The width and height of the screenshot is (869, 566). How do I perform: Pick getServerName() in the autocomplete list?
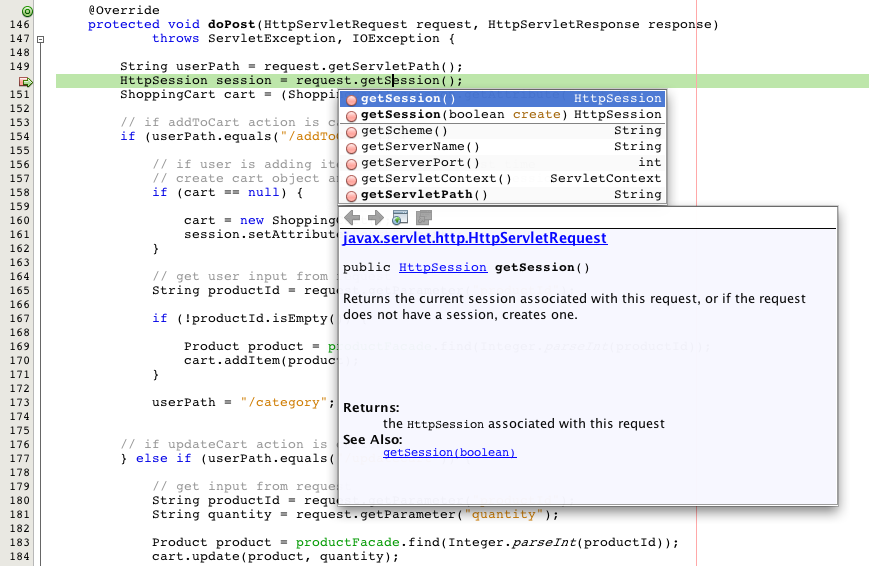[420, 147]
